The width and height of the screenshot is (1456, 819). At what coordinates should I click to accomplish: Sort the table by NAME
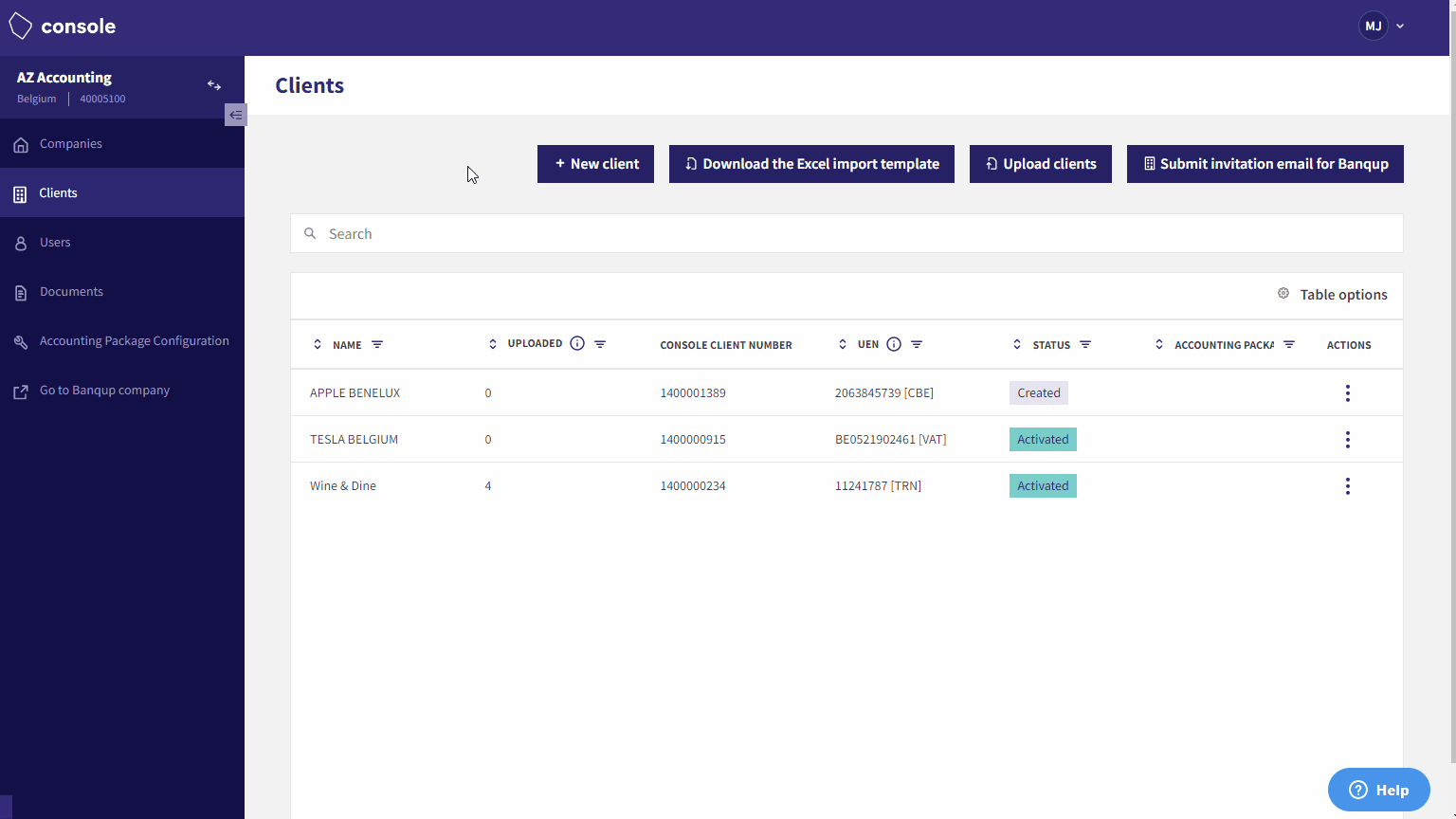[318, 344]
